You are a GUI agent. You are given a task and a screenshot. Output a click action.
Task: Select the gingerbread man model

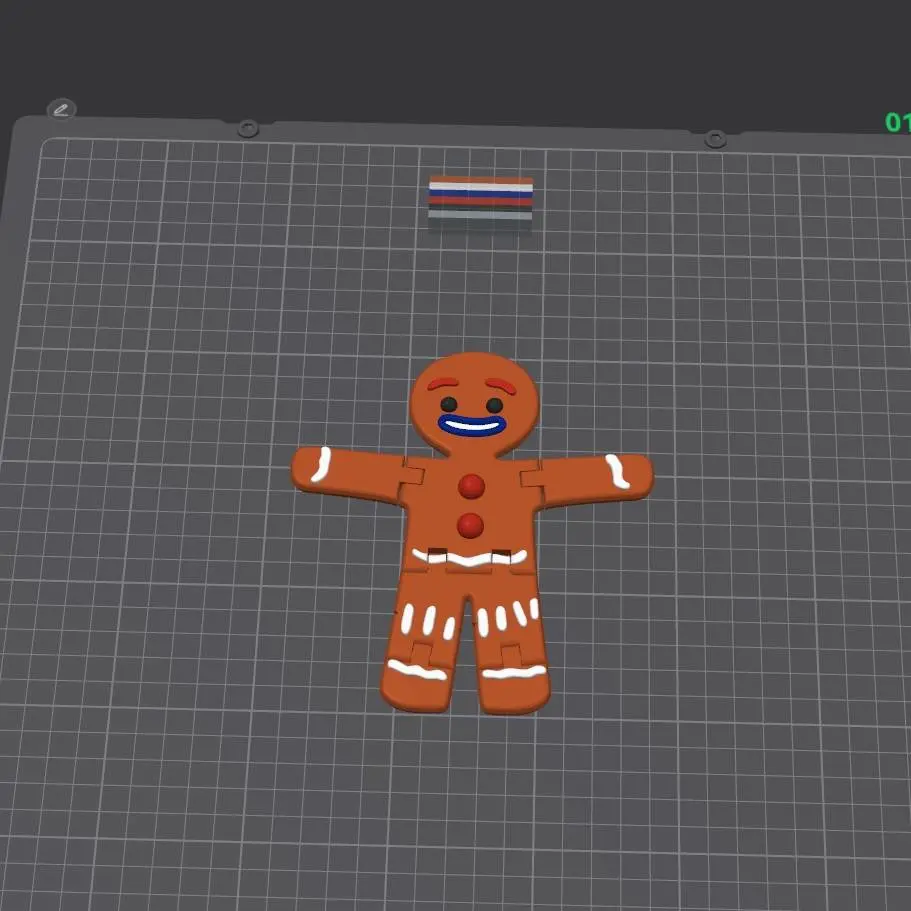(472, 533)
